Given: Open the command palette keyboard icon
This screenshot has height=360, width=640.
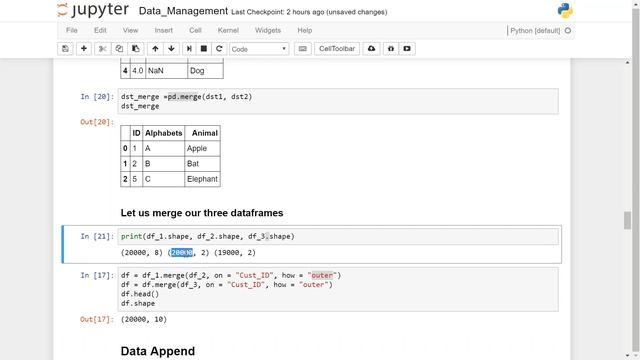Looking at the screenshot, I should coord(302,49).
